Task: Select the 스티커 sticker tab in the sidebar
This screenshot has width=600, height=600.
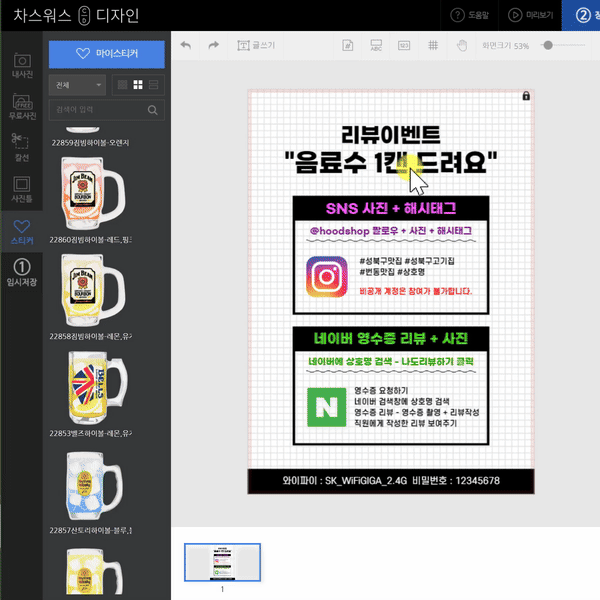Action: 22,232
